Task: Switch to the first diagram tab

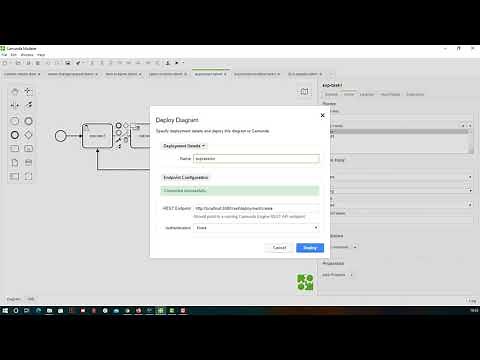Action: coord(22,74)
